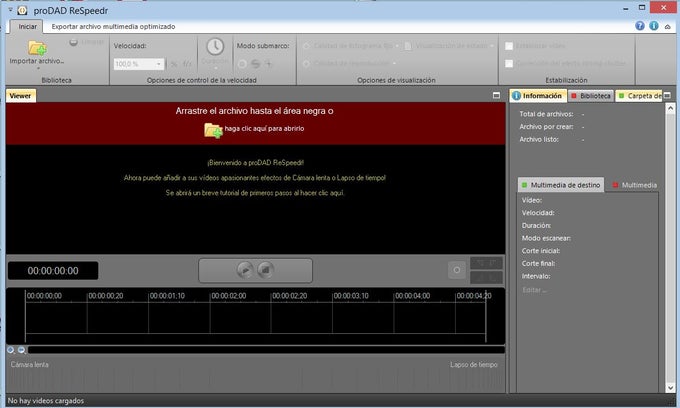Switch to the Carpeta de panel tab
This screenshot has height=408, width=680.
(x=640, y=96)
